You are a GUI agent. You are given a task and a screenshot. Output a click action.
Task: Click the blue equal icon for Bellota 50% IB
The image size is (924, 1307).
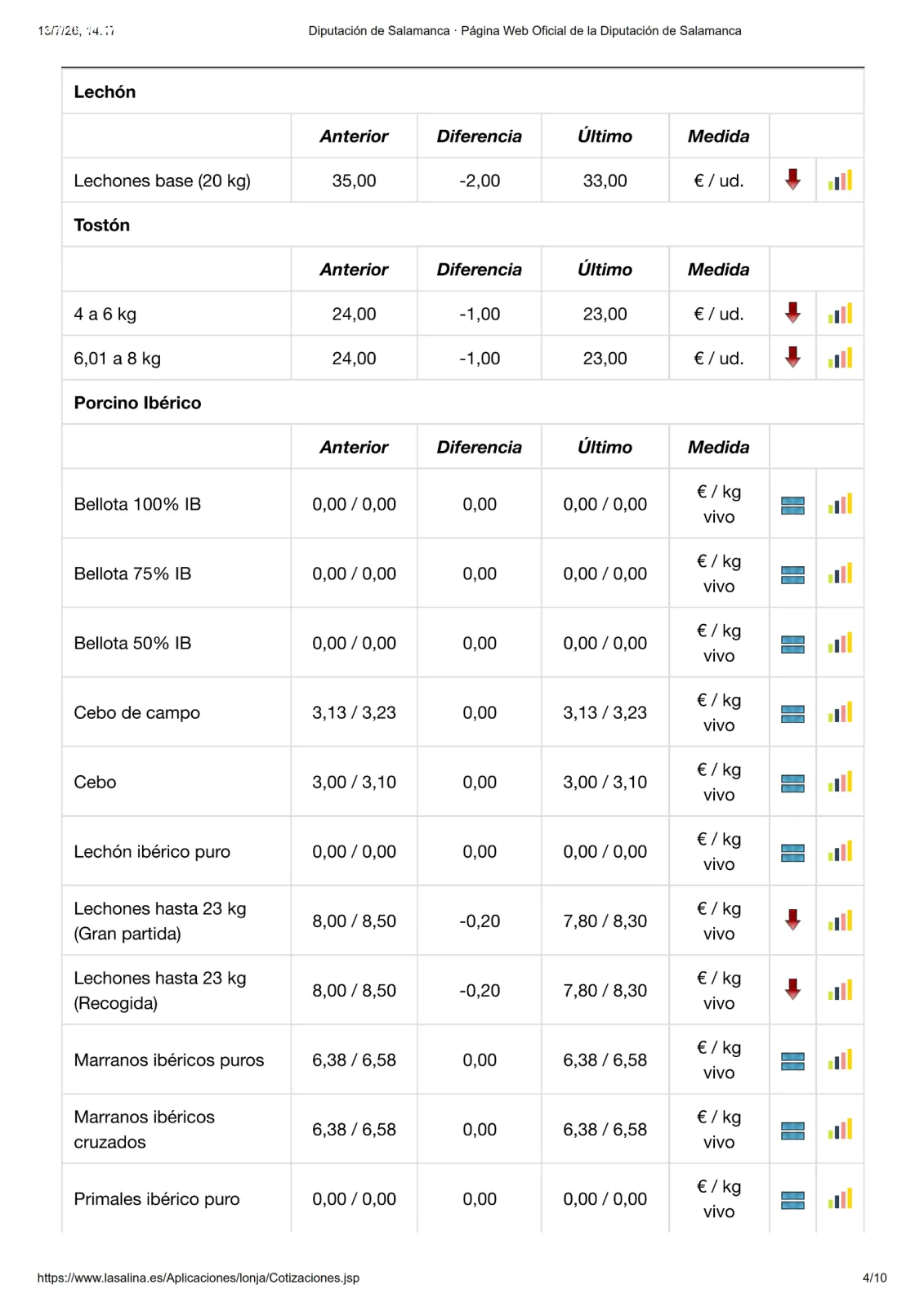point(792,645)
